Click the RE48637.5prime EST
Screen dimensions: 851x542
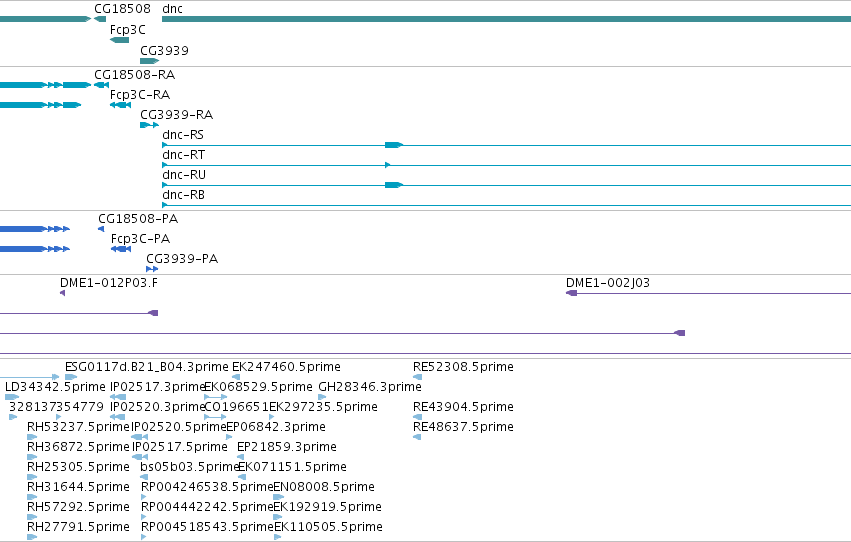point(417,437)
